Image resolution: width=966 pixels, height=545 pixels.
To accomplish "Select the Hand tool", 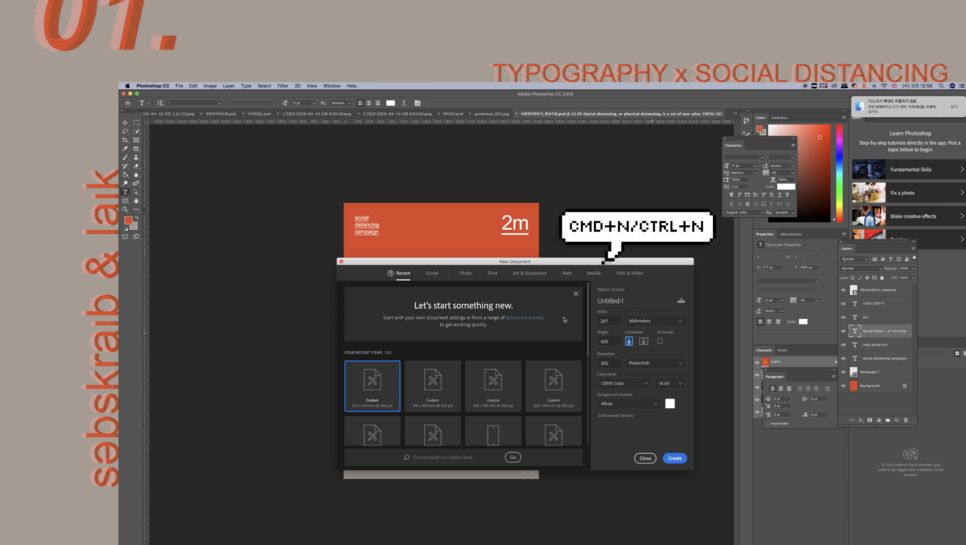I will [136, 201].
